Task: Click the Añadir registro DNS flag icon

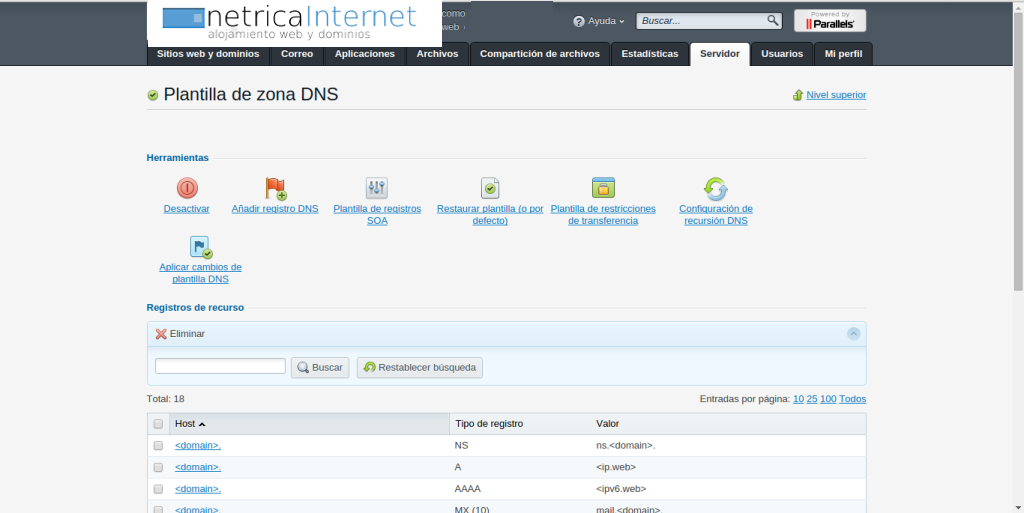Action: coord(275,188)
